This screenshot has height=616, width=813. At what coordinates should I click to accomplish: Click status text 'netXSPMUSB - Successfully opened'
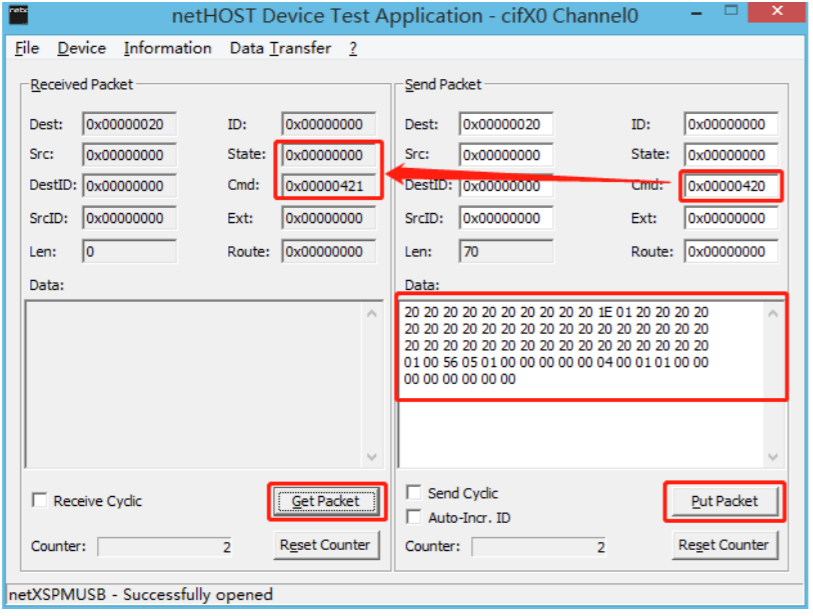coord(141,594)
